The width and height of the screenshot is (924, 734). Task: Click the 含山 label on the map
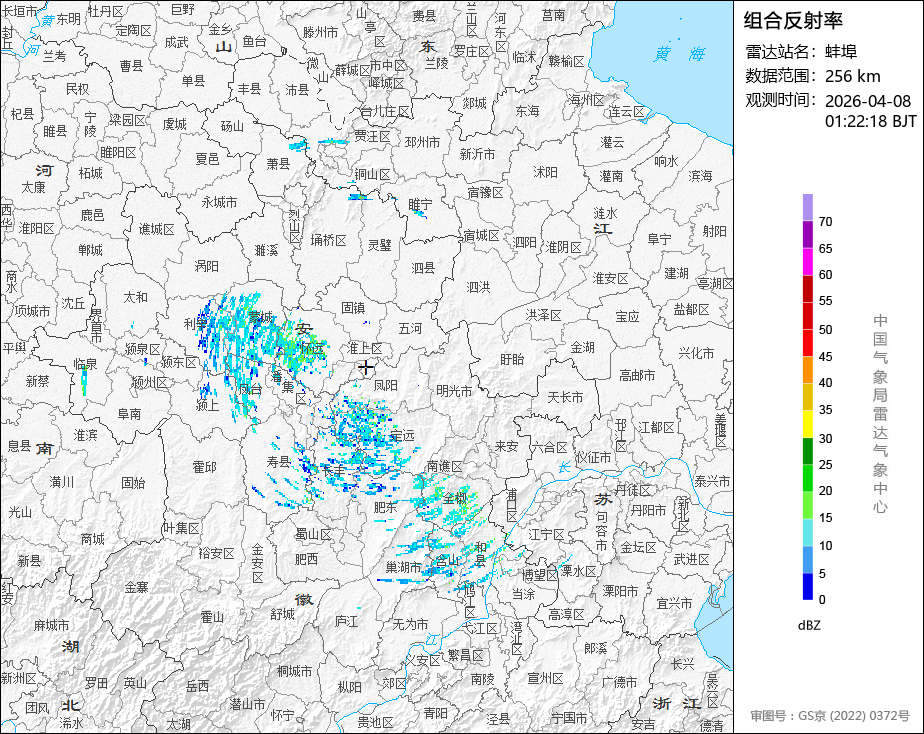pos(446,560)
